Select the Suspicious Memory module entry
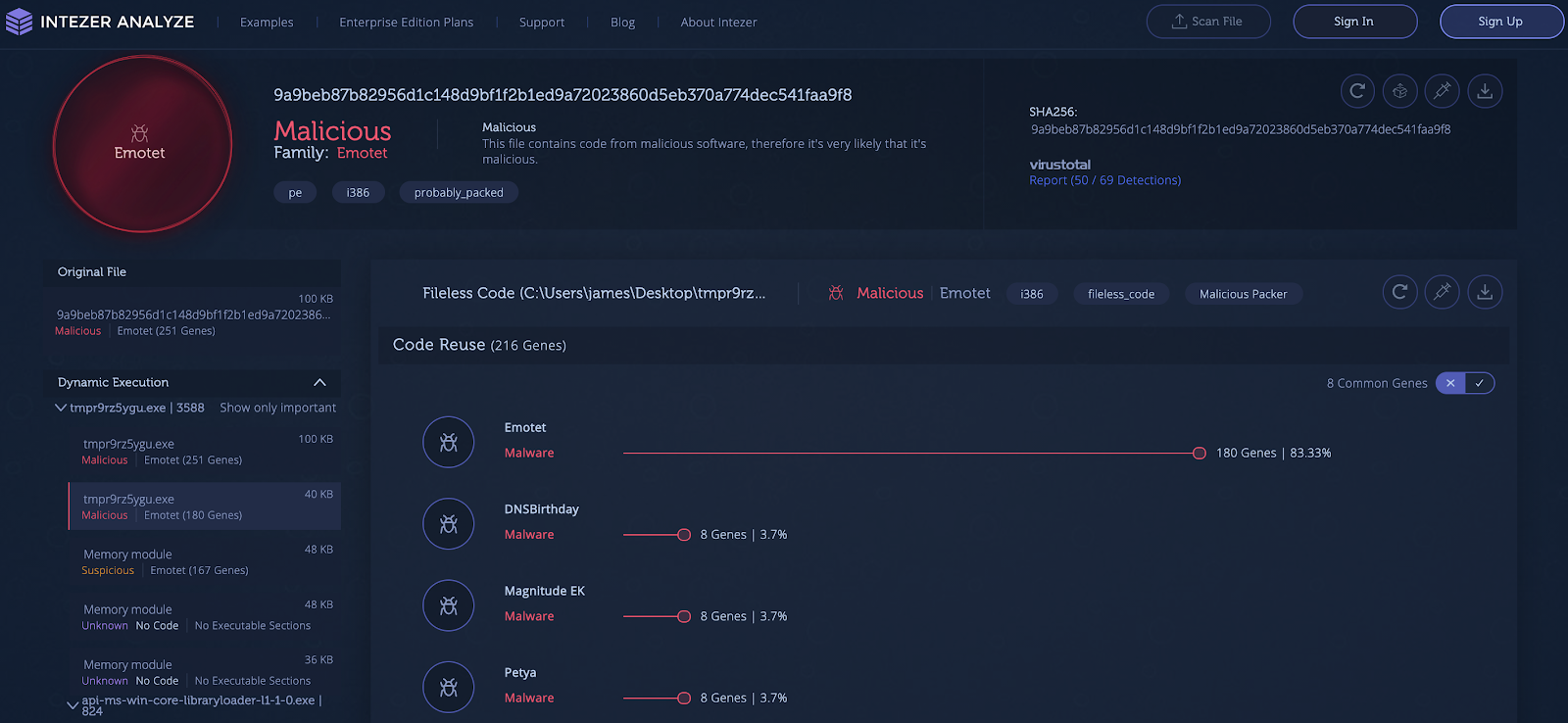Viewport: 1568px width, 723px height. 204,560
